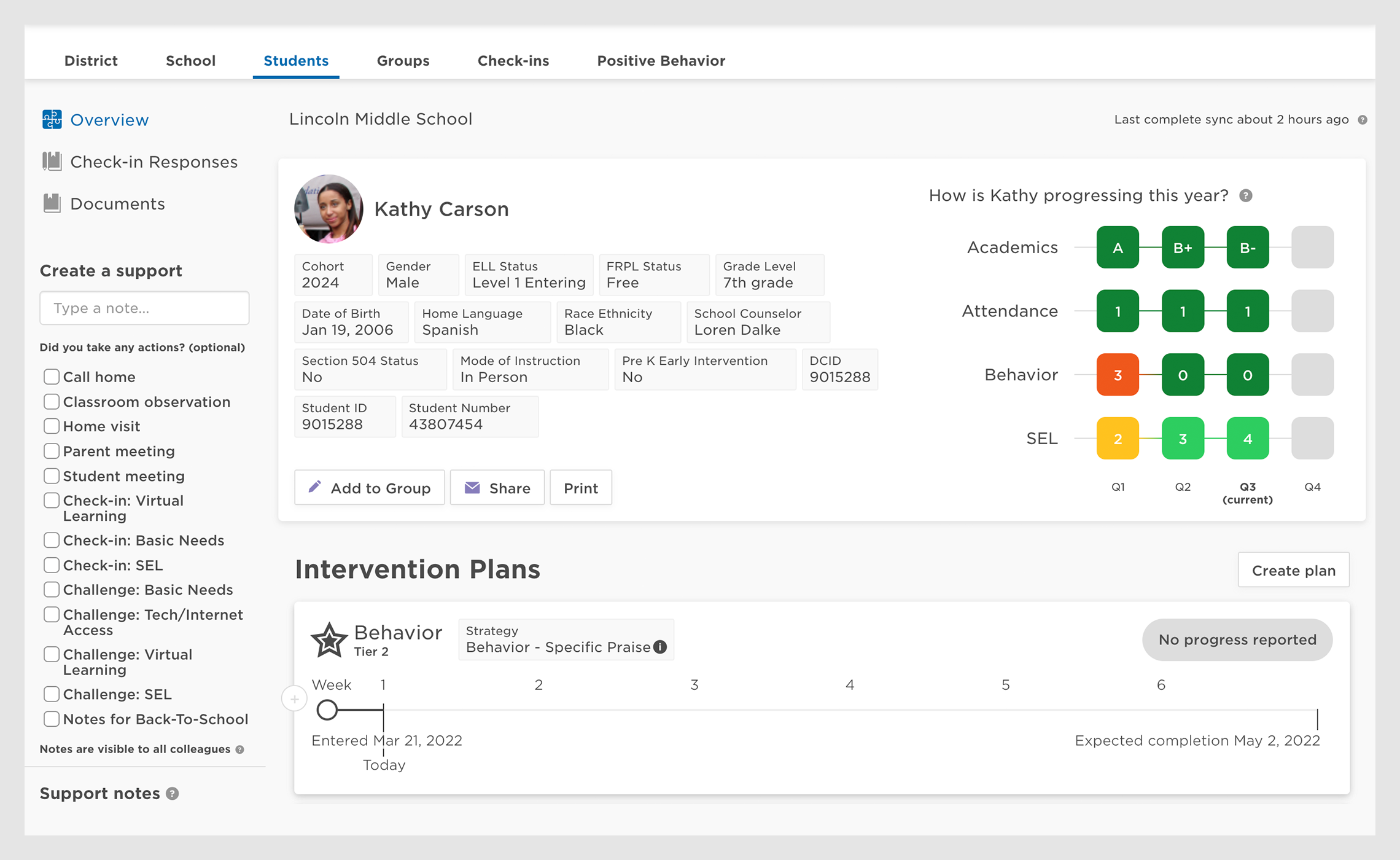Click the Documents book icon
Viewport: 1400px width, 860px height.
pos(52,203)
